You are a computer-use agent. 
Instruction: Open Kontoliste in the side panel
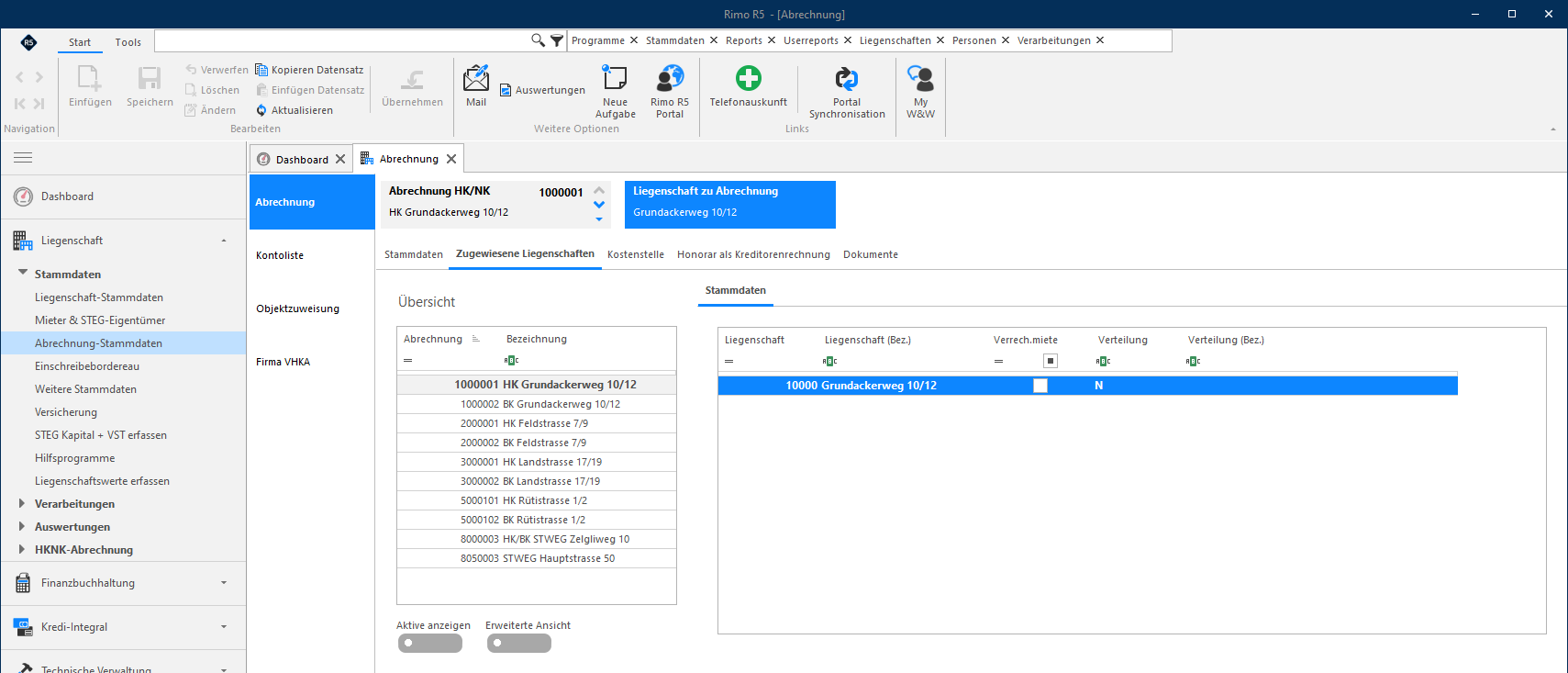280,255
